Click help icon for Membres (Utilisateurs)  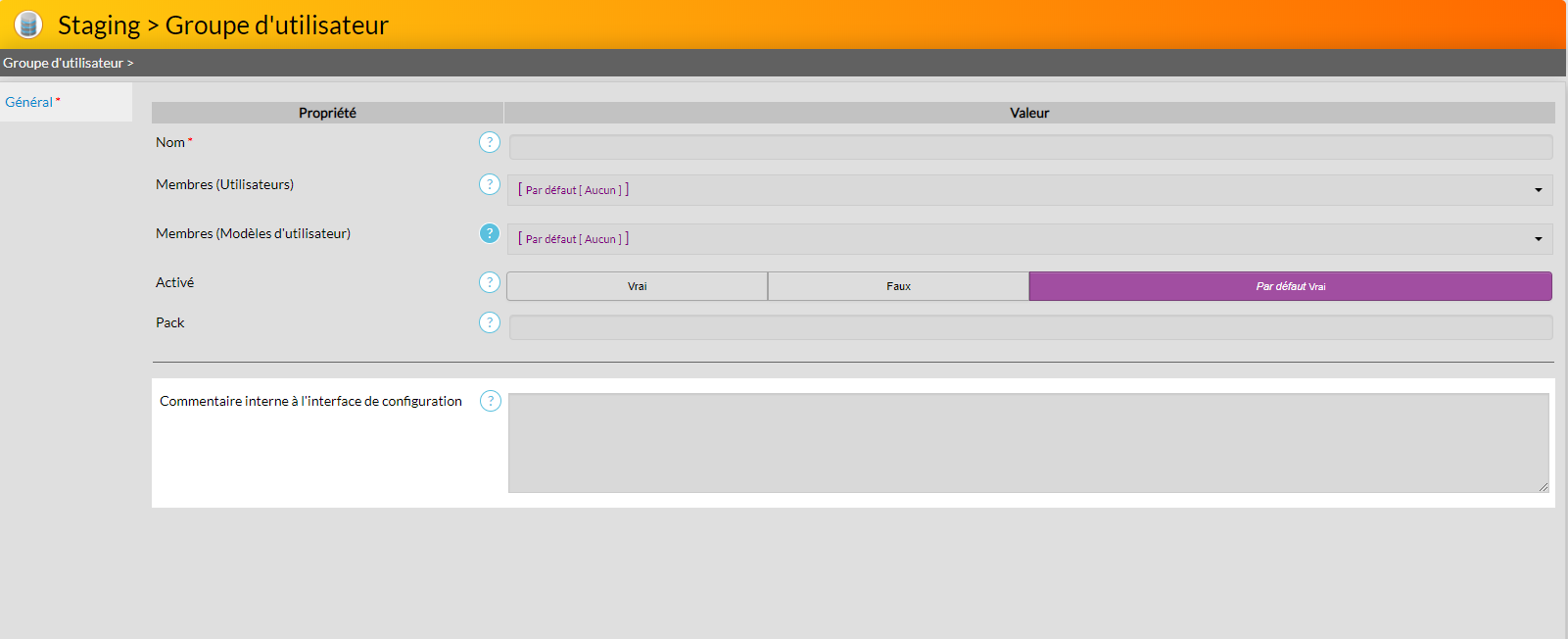coord(490,184)
